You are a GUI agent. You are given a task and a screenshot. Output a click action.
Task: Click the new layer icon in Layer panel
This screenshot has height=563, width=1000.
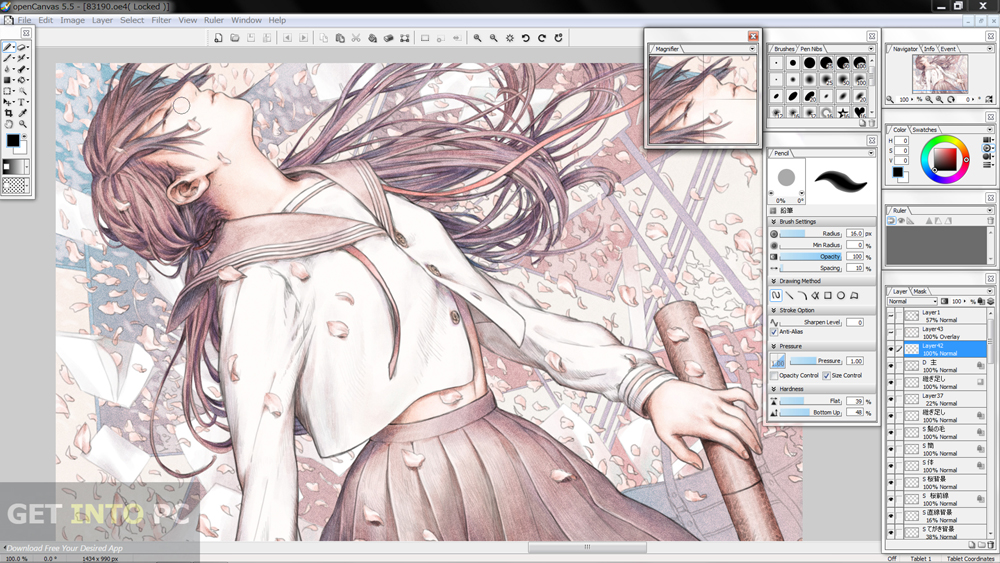pyautogui.click(x=971, y=545)
